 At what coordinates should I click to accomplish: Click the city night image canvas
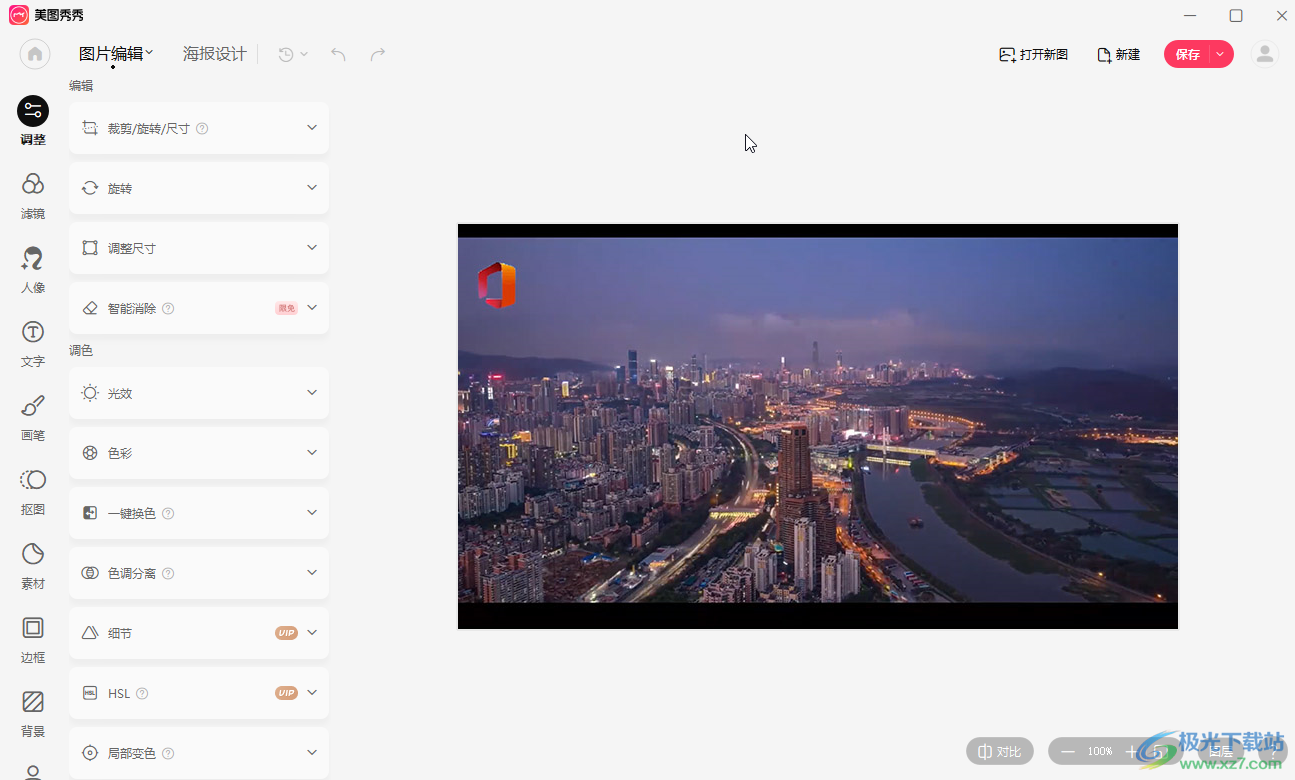coord(818,426)
